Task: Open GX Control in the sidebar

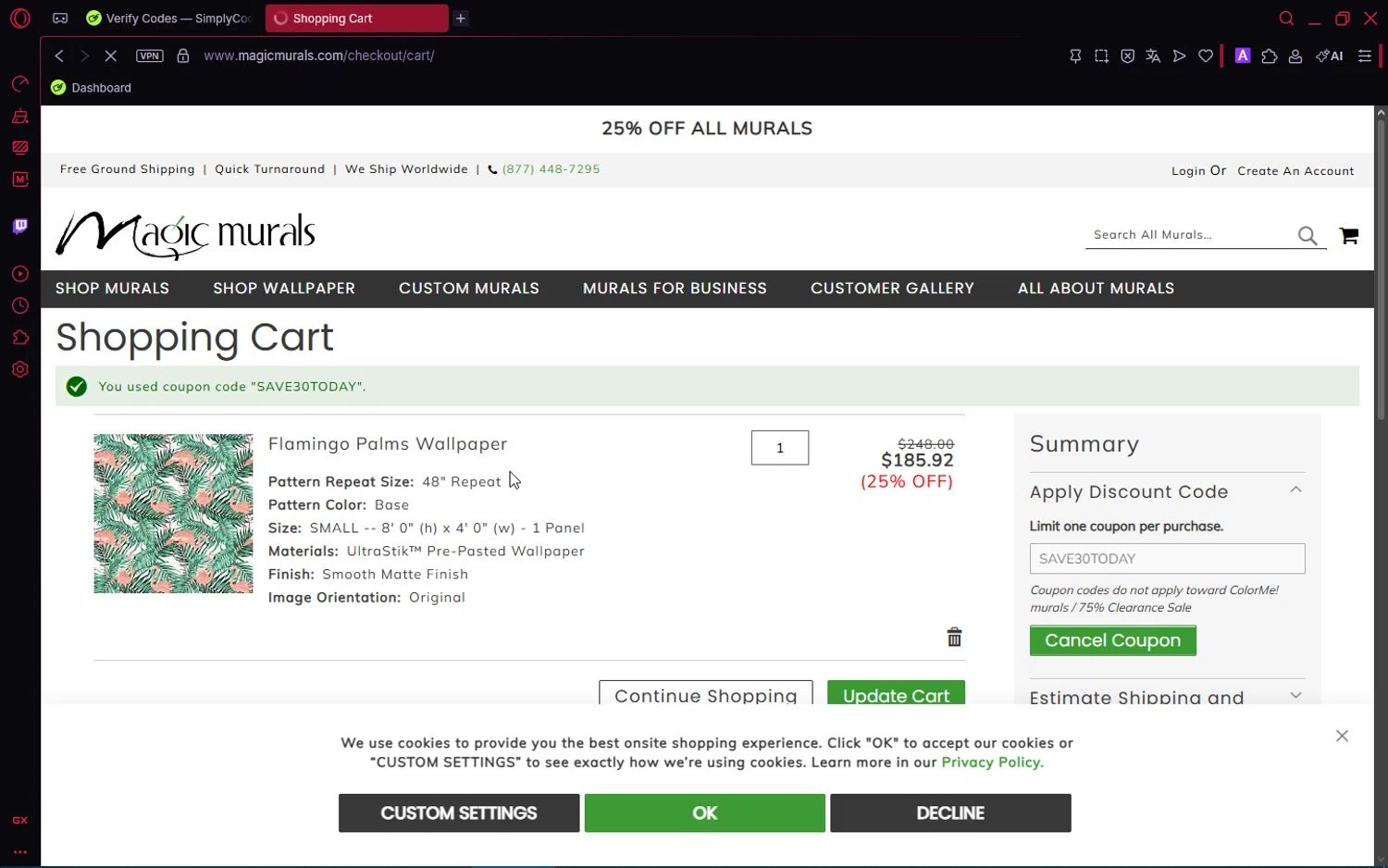Action: (x=19, y=84)
